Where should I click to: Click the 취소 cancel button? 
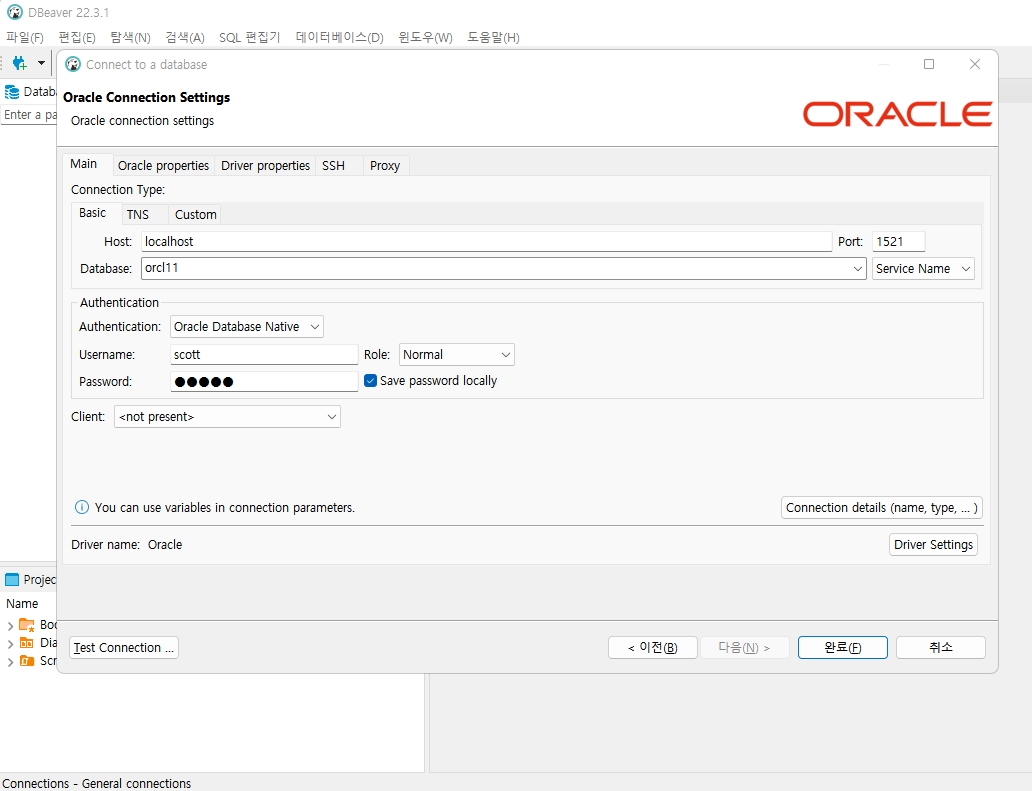[941, 648]
